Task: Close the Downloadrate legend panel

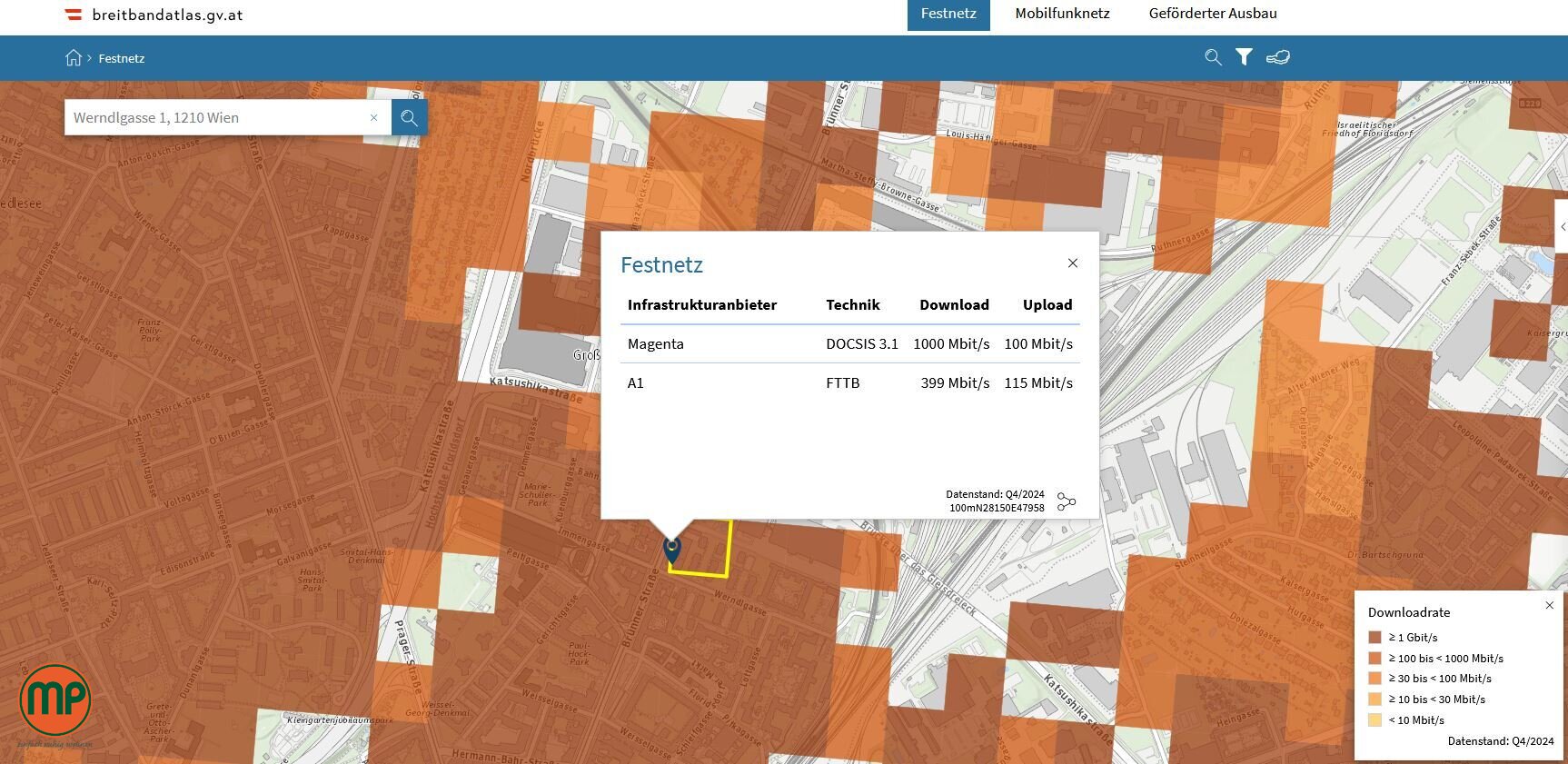Action: pyautogui.click(x=1550, y=605)
